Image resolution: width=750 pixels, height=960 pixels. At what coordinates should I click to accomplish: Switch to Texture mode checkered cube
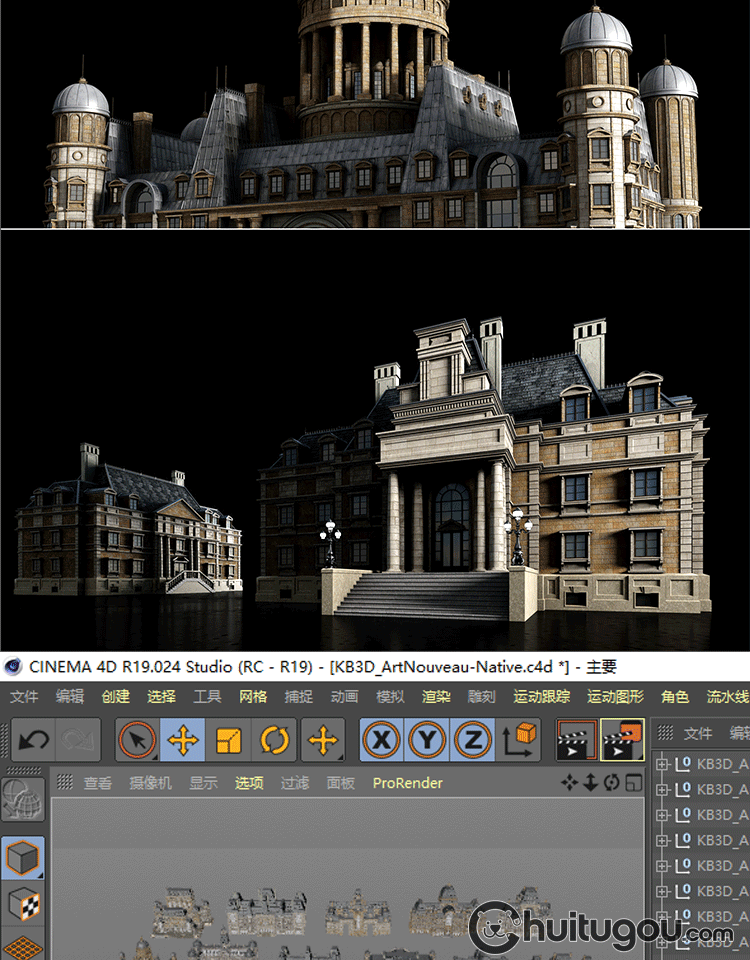point(22,905)
